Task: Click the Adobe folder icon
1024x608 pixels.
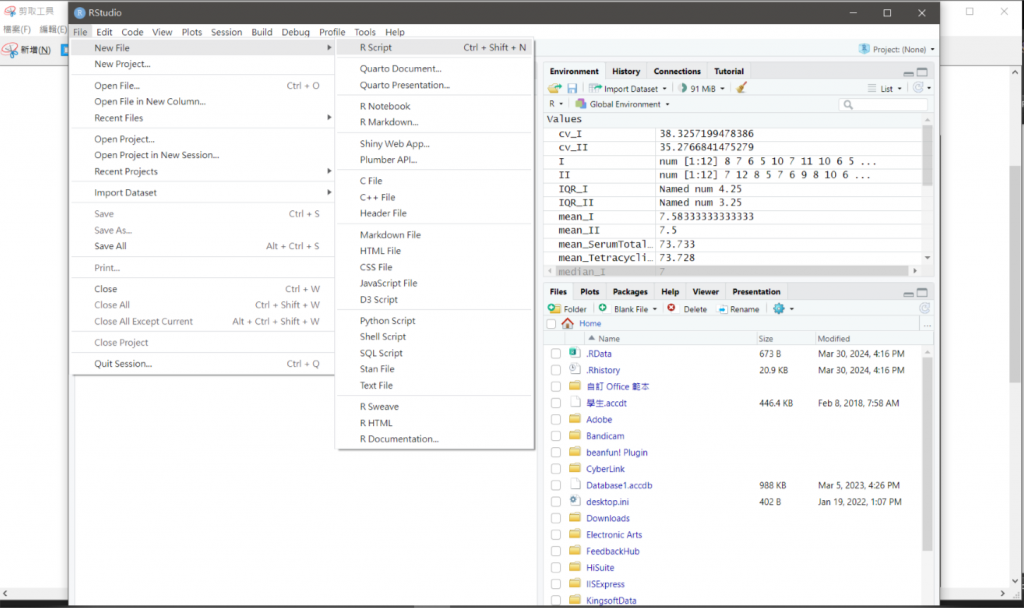Action: coord(575,419)
